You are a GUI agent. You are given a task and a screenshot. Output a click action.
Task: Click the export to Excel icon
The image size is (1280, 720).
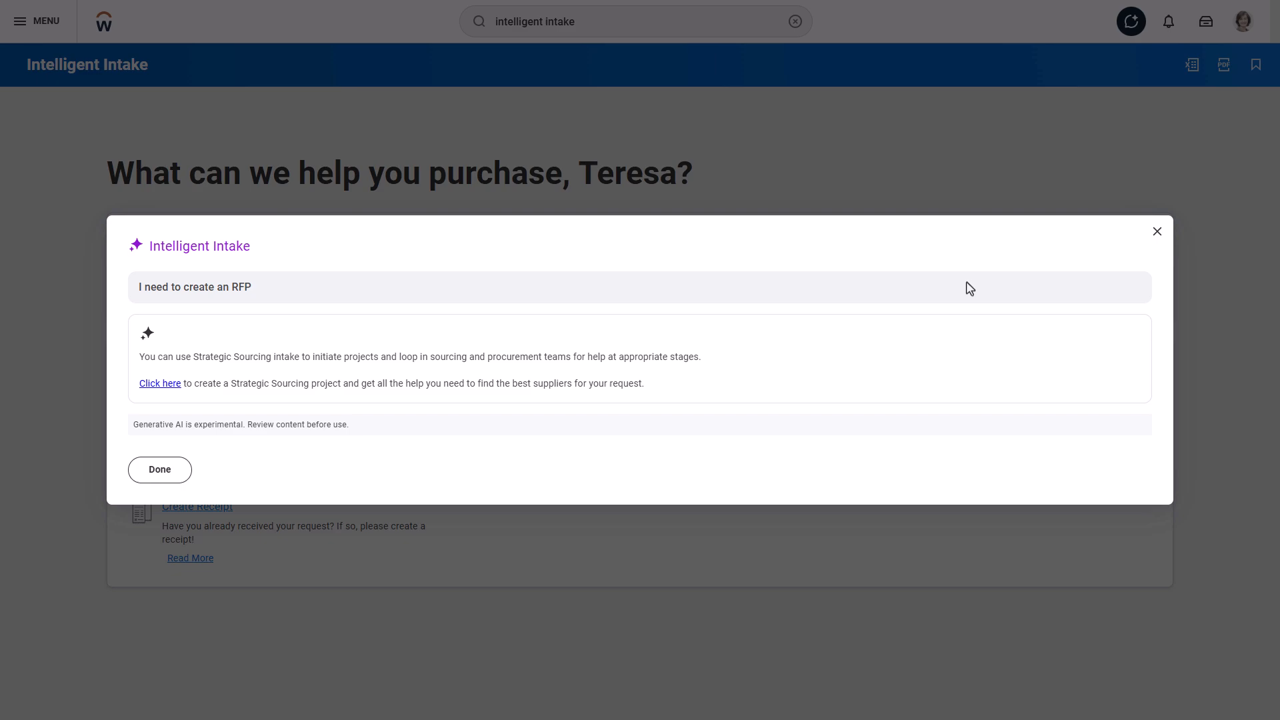pyautogui.click(x=1192, y=65)
